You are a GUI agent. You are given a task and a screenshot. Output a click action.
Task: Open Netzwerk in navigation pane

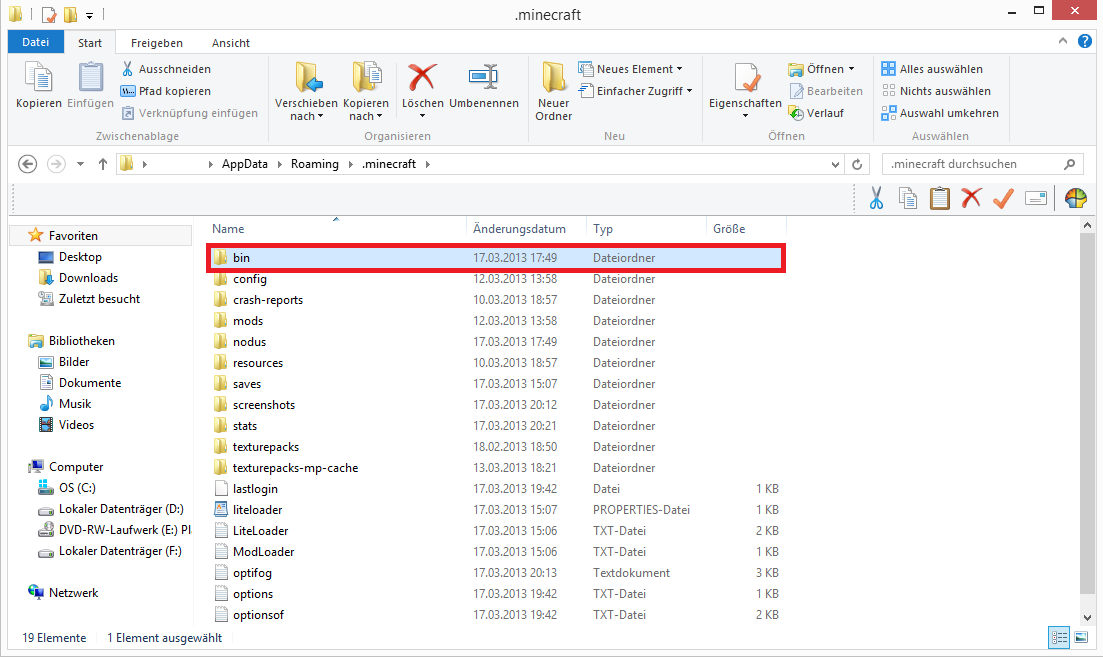[x=73, y=592]
